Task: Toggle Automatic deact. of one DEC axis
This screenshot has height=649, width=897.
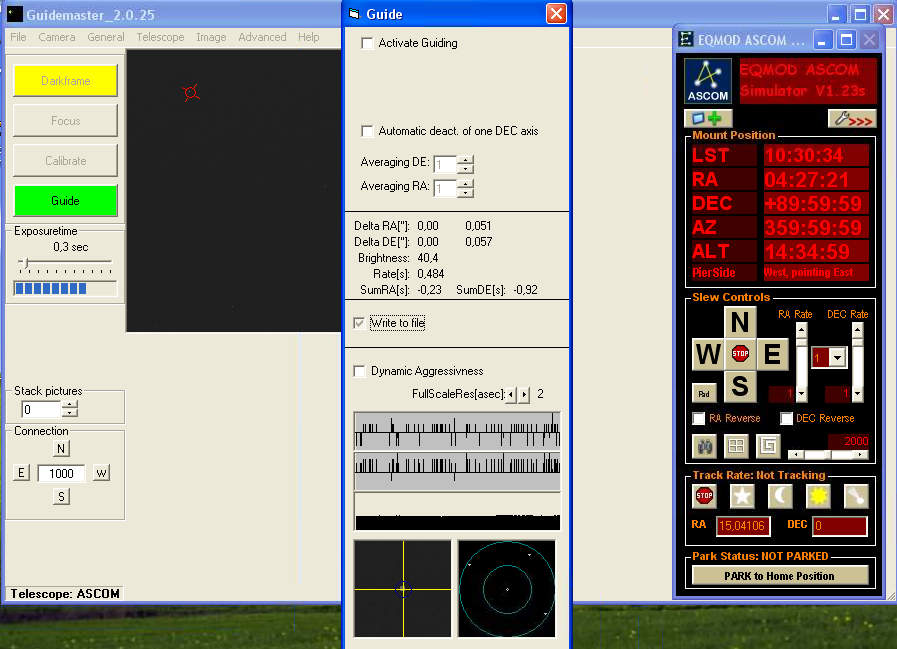Action: [x=367, y=131]
